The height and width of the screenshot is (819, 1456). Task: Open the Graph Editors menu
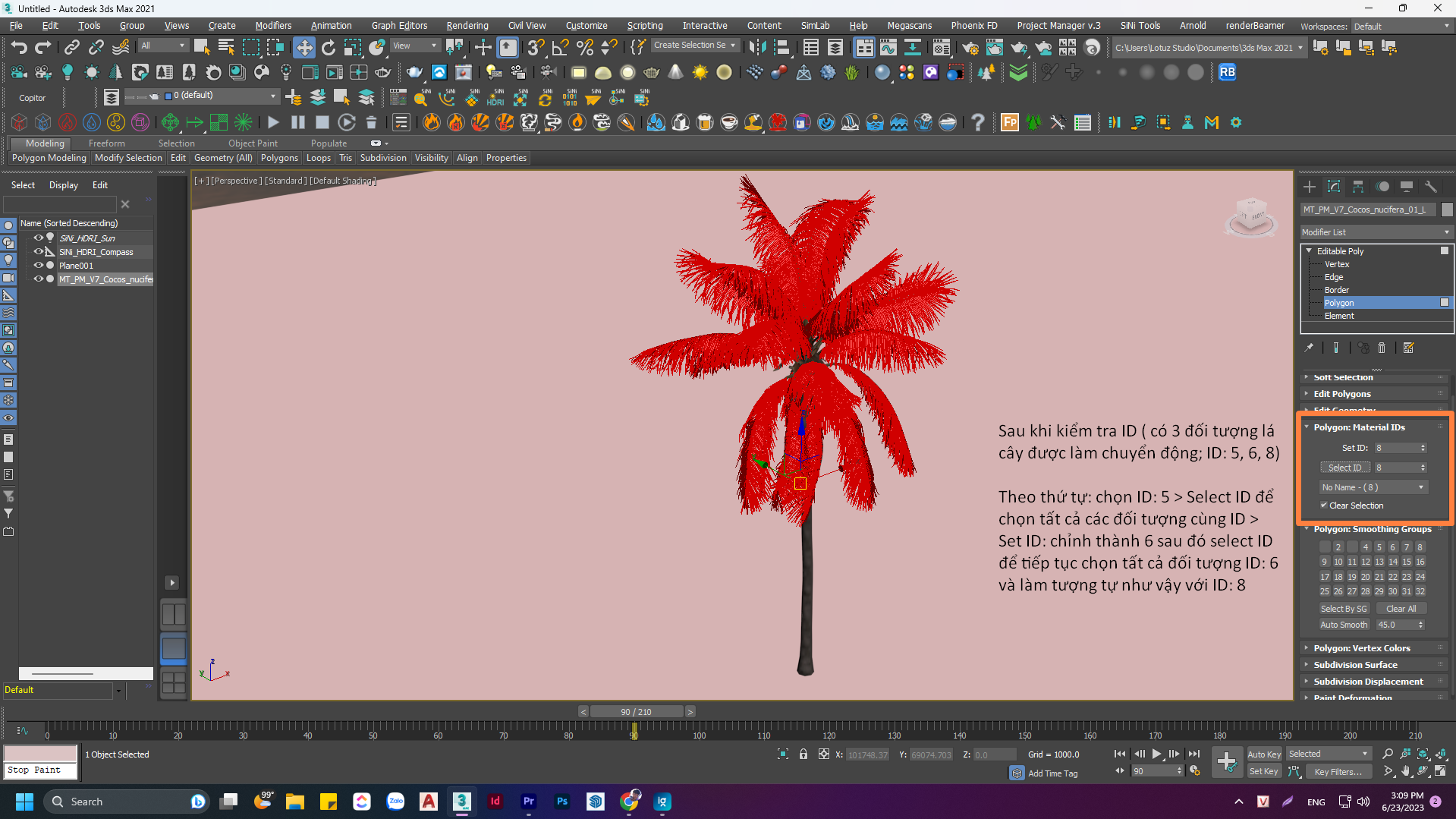click(x=399, y=26)
